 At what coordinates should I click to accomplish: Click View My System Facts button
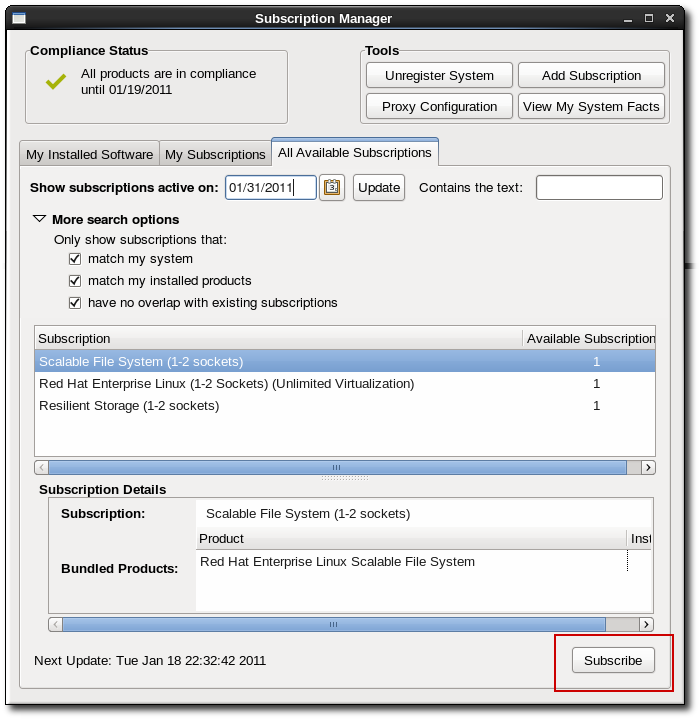(591, 107)
